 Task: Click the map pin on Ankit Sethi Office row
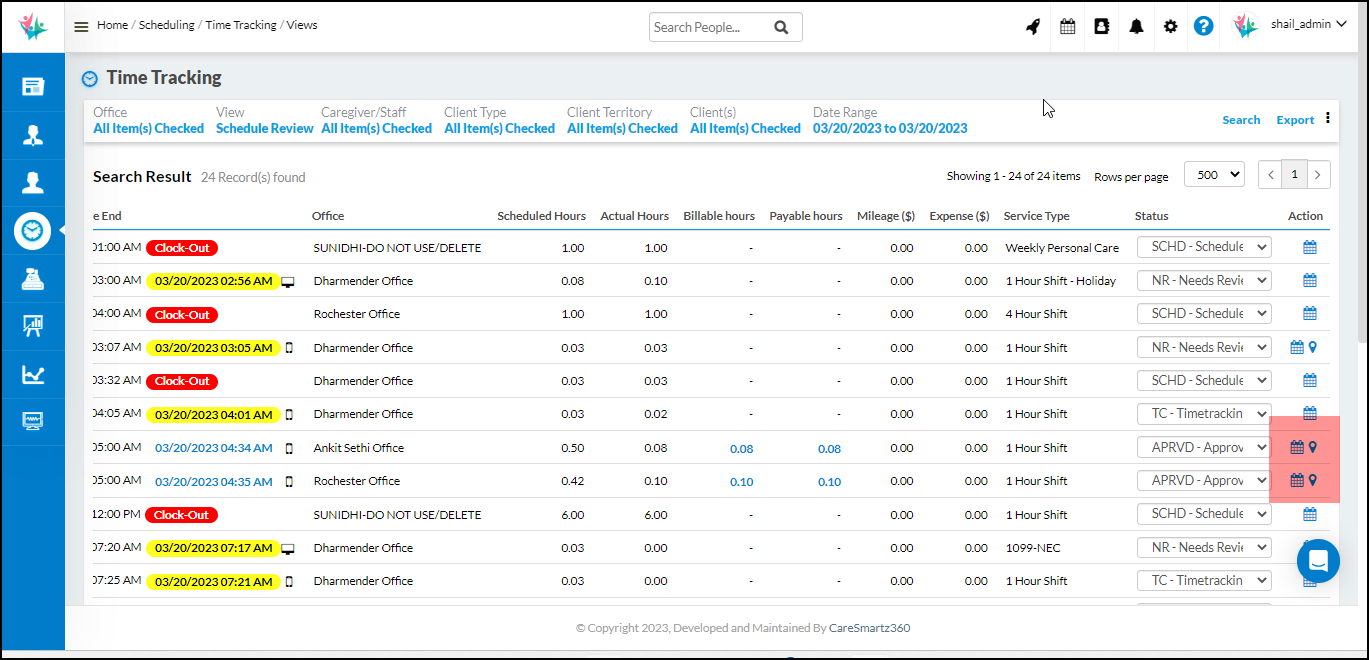(1313, 448)
